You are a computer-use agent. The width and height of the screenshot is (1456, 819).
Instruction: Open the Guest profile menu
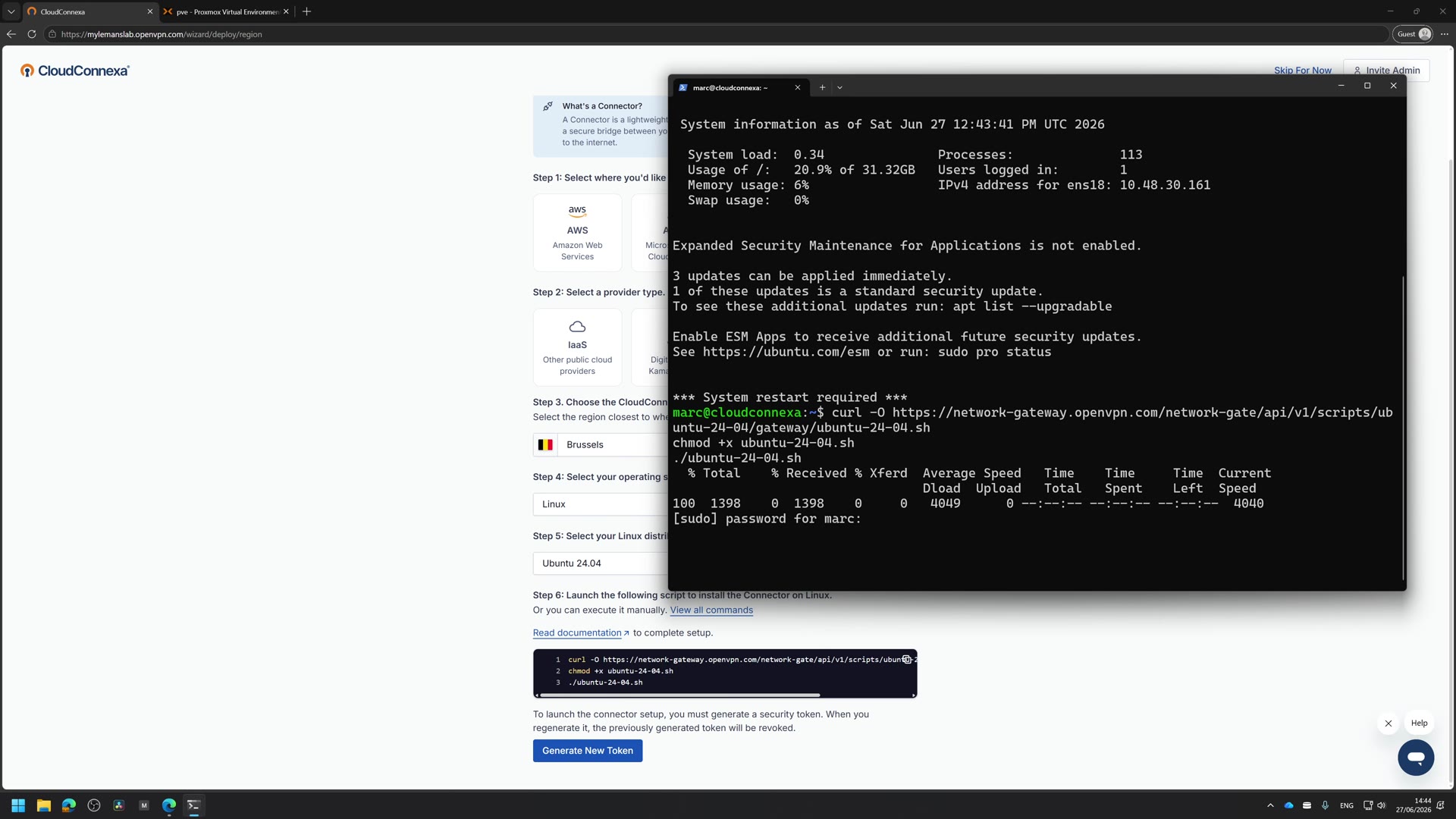pos(1413,34)
